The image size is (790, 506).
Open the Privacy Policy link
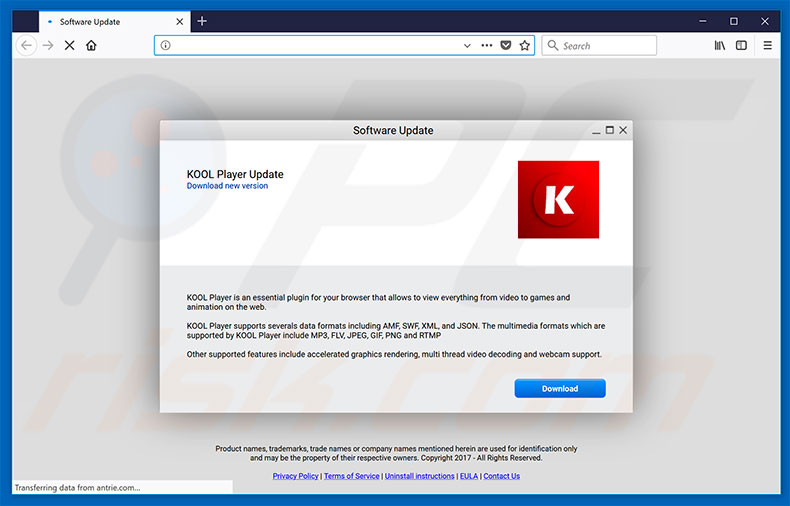(295, 476)
